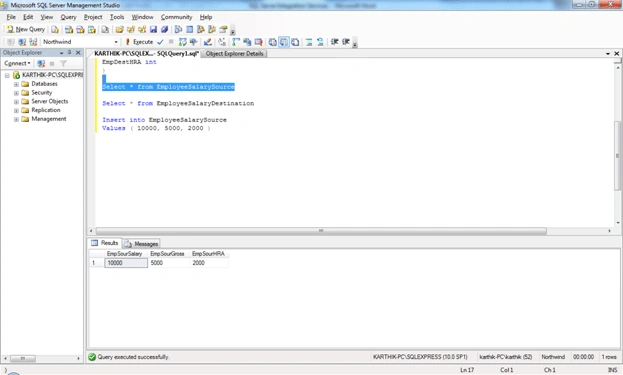623x375 pixels.
Task: Click the Open File folder icon
Action: (x=119, y=29)
